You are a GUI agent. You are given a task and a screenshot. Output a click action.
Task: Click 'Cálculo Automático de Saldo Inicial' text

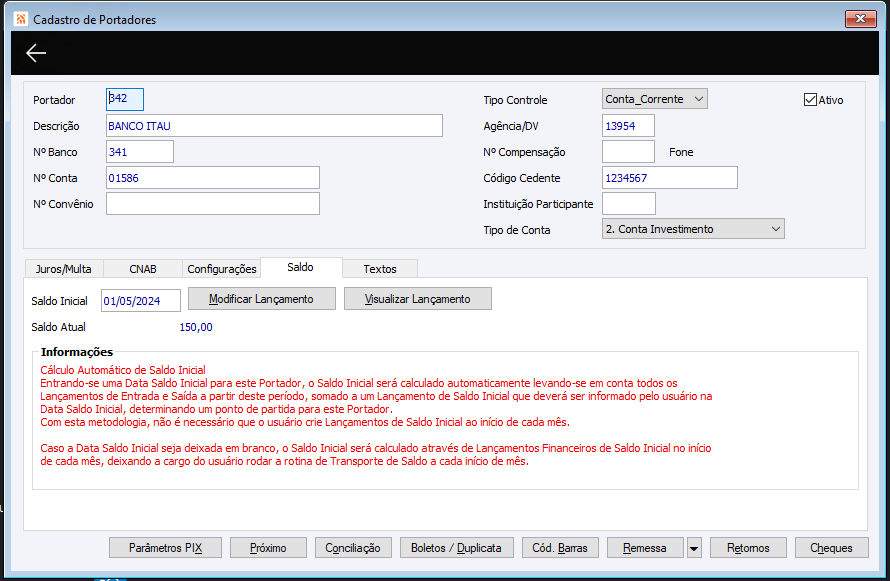tap(123, 370)
